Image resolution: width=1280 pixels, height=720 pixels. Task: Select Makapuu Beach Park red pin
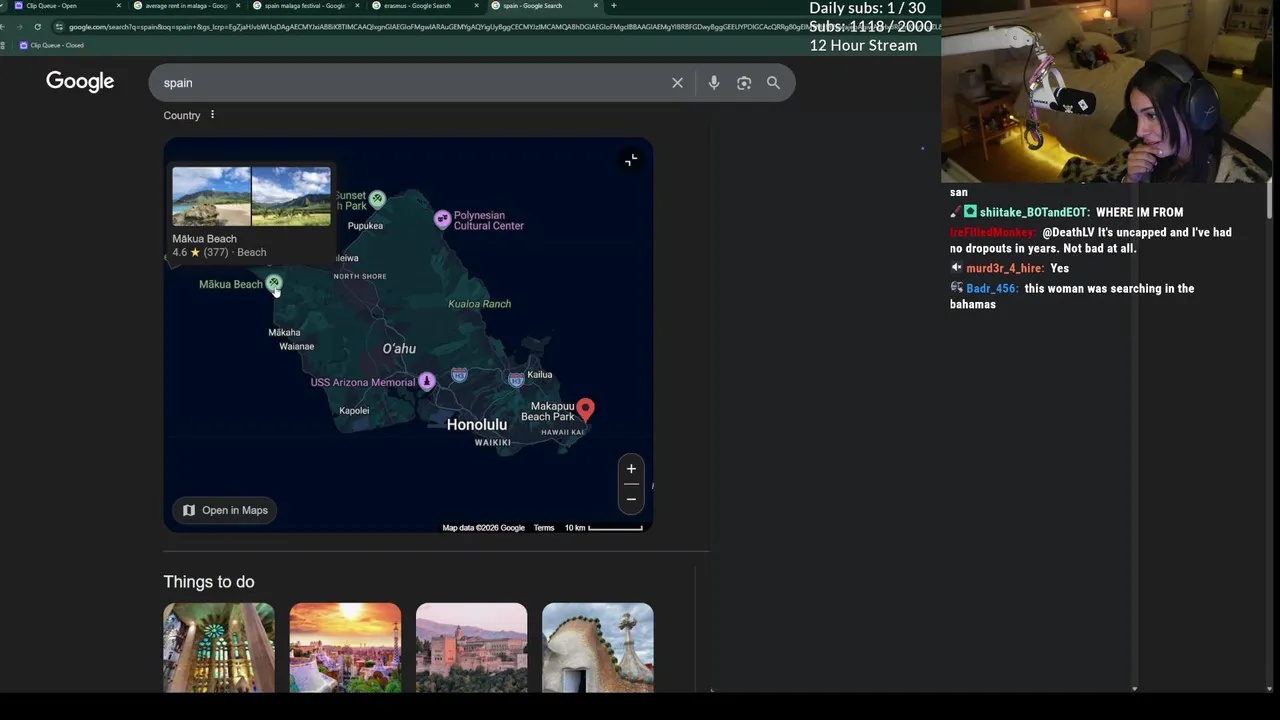[x=585, y=409]
